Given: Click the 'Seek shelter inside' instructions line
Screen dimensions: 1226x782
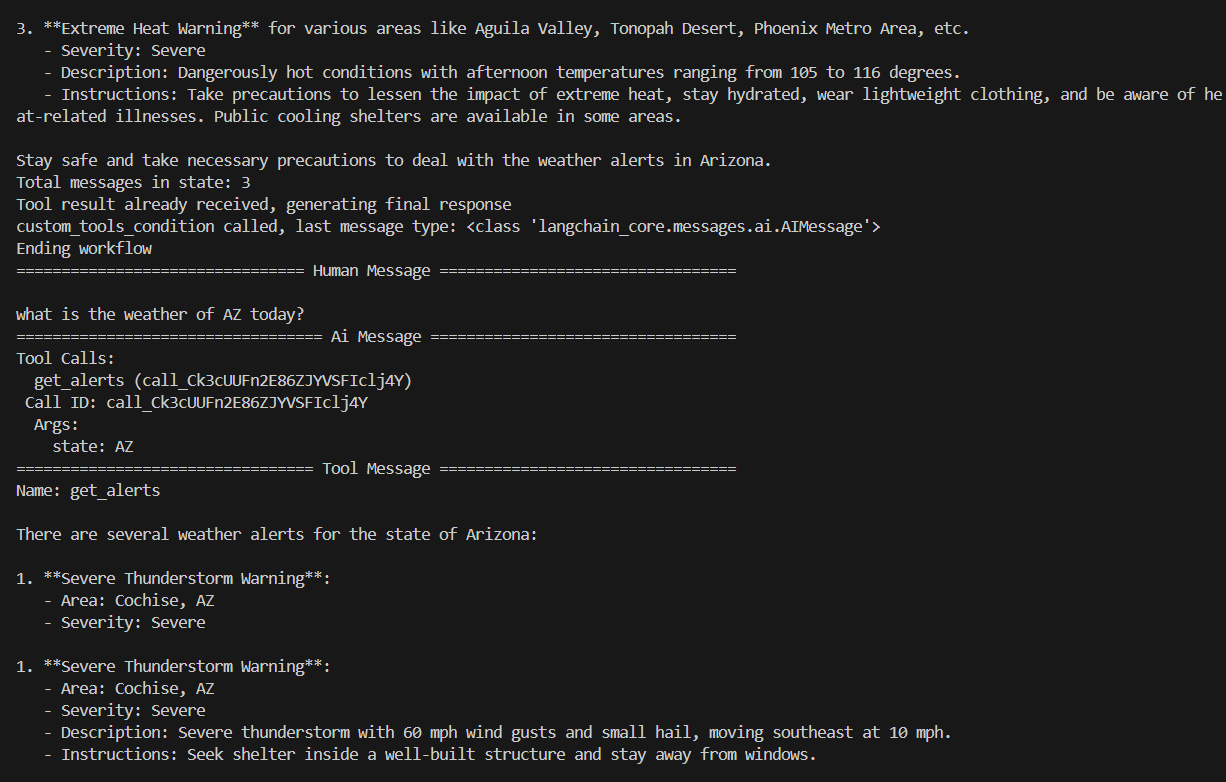Looking at the screenshot, I should click(438, 754).
